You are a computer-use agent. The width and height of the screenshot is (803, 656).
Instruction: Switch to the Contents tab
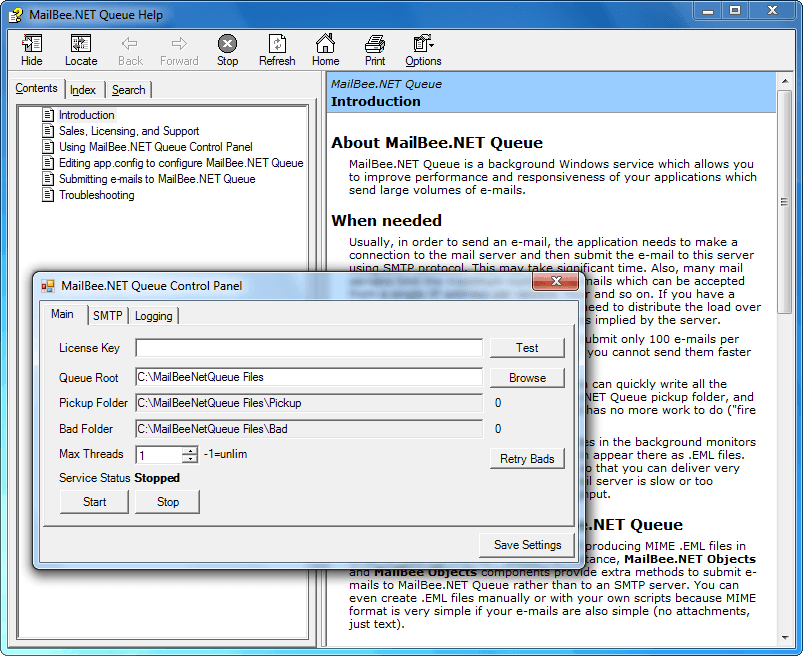tap(36, 88)
